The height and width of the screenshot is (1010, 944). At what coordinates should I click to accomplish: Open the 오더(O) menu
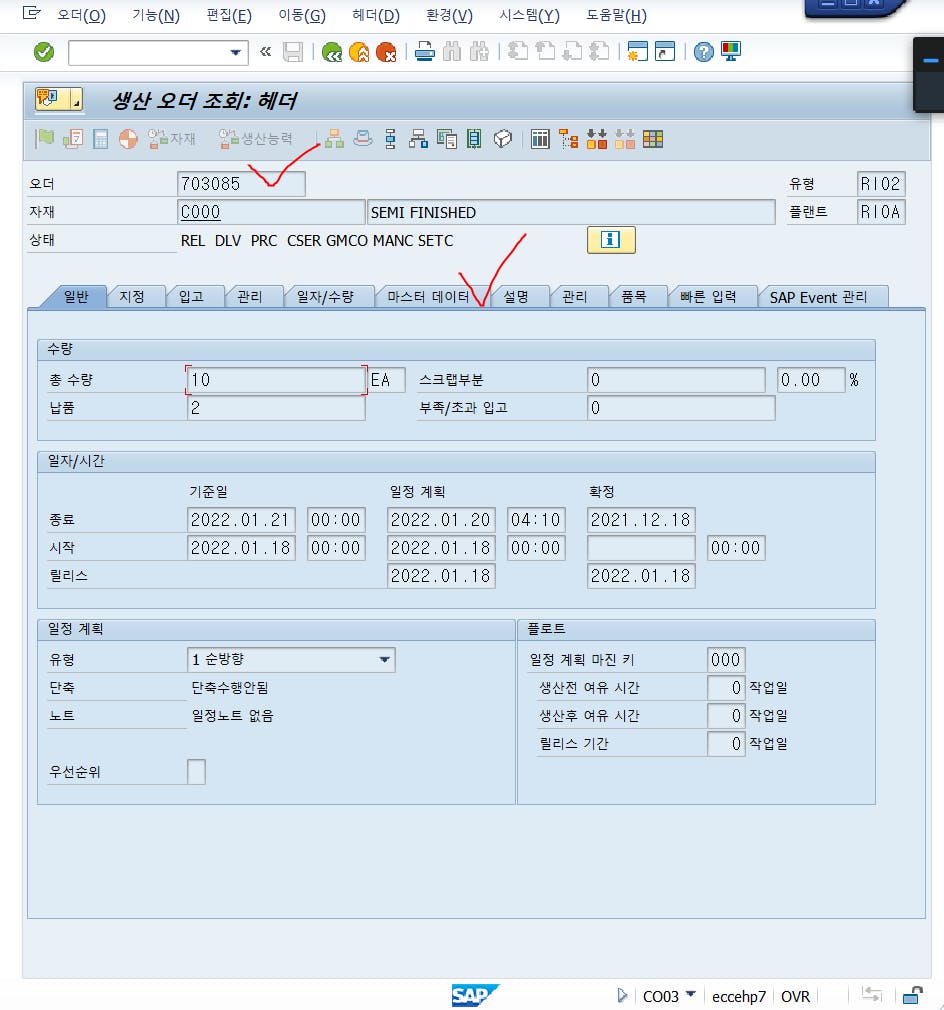[x=81, y=15]
